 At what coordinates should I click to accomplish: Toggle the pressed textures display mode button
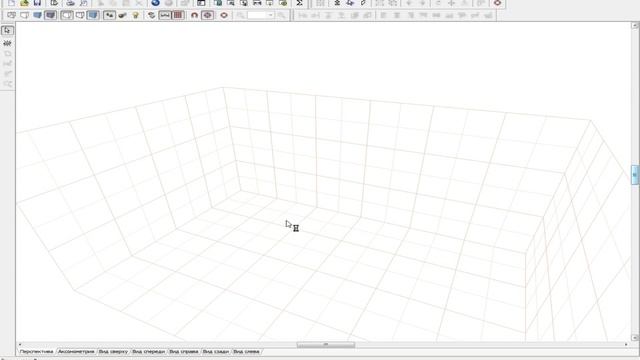pyautogui.click(x=50, y=15)
